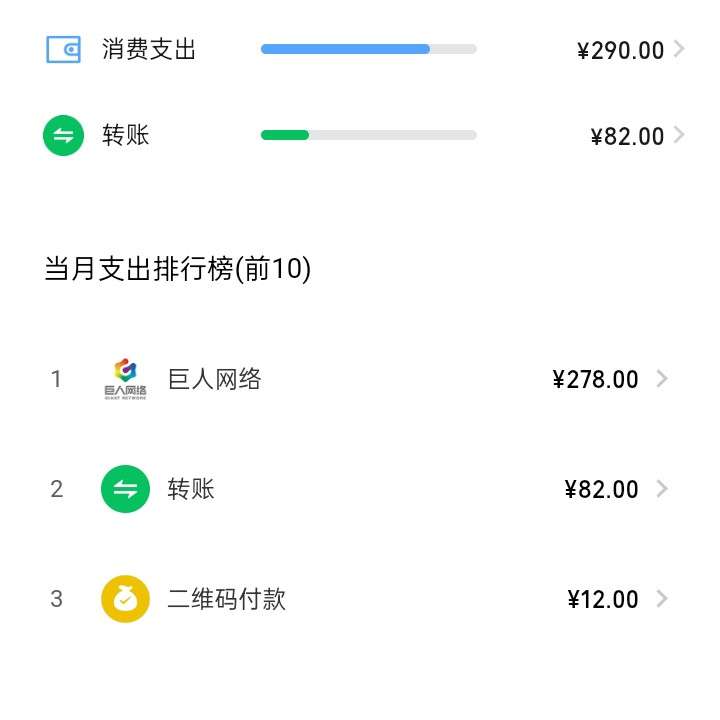Screen dimensions: 720x720
Task: Open details chevron for rank 2 转账
Action: coord(661,489)
